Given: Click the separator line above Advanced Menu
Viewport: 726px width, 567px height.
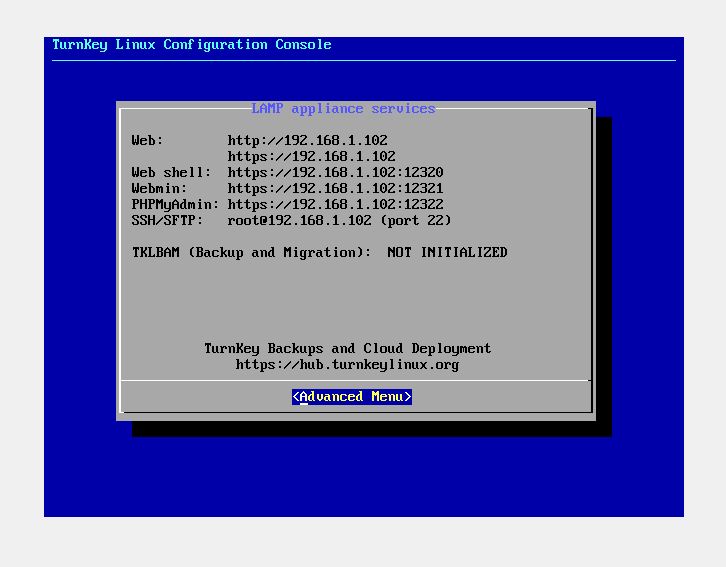Looking at the screenshot, I should point(355,381).
